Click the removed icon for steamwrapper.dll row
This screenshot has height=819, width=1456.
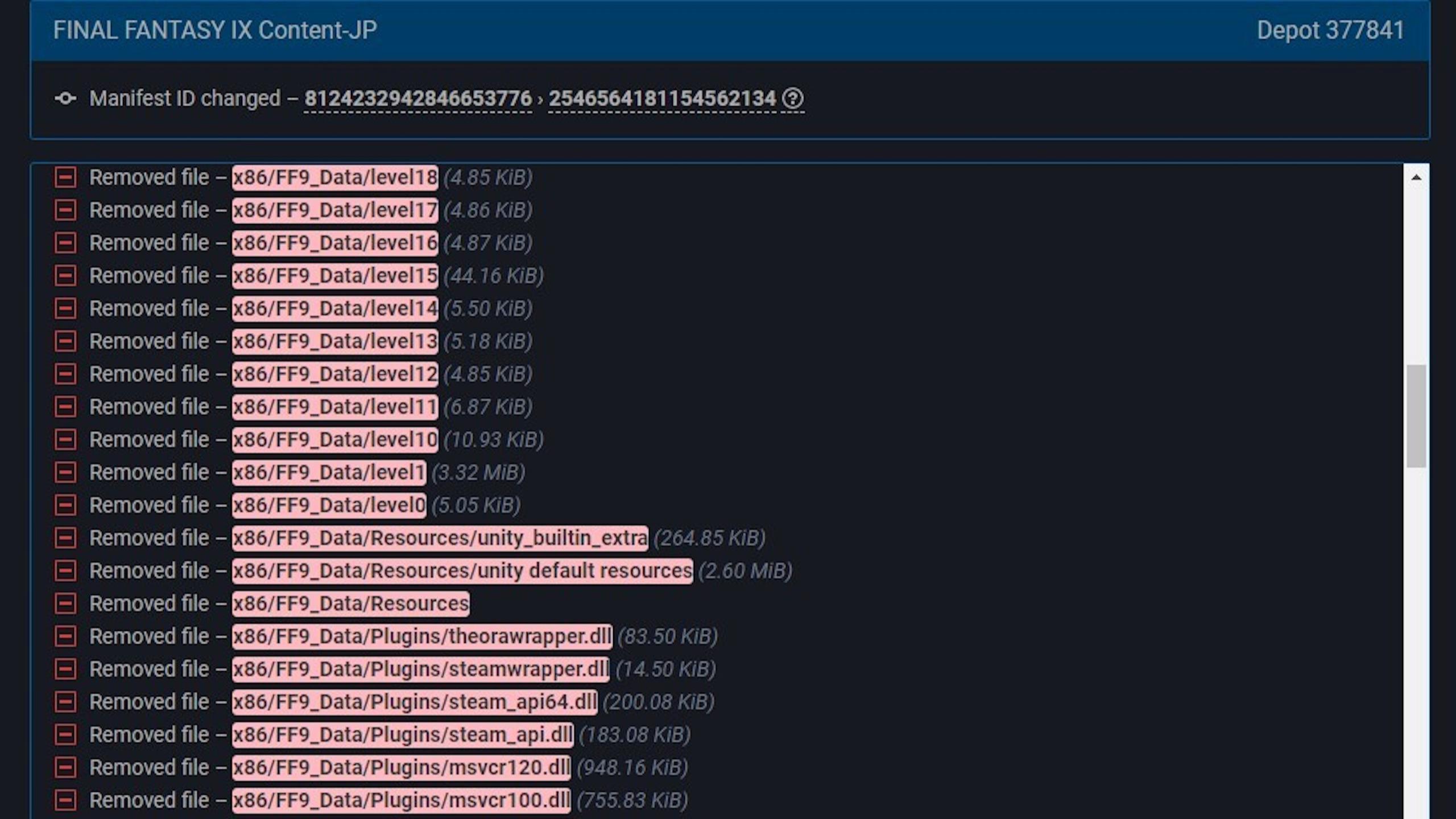[65, 669]
